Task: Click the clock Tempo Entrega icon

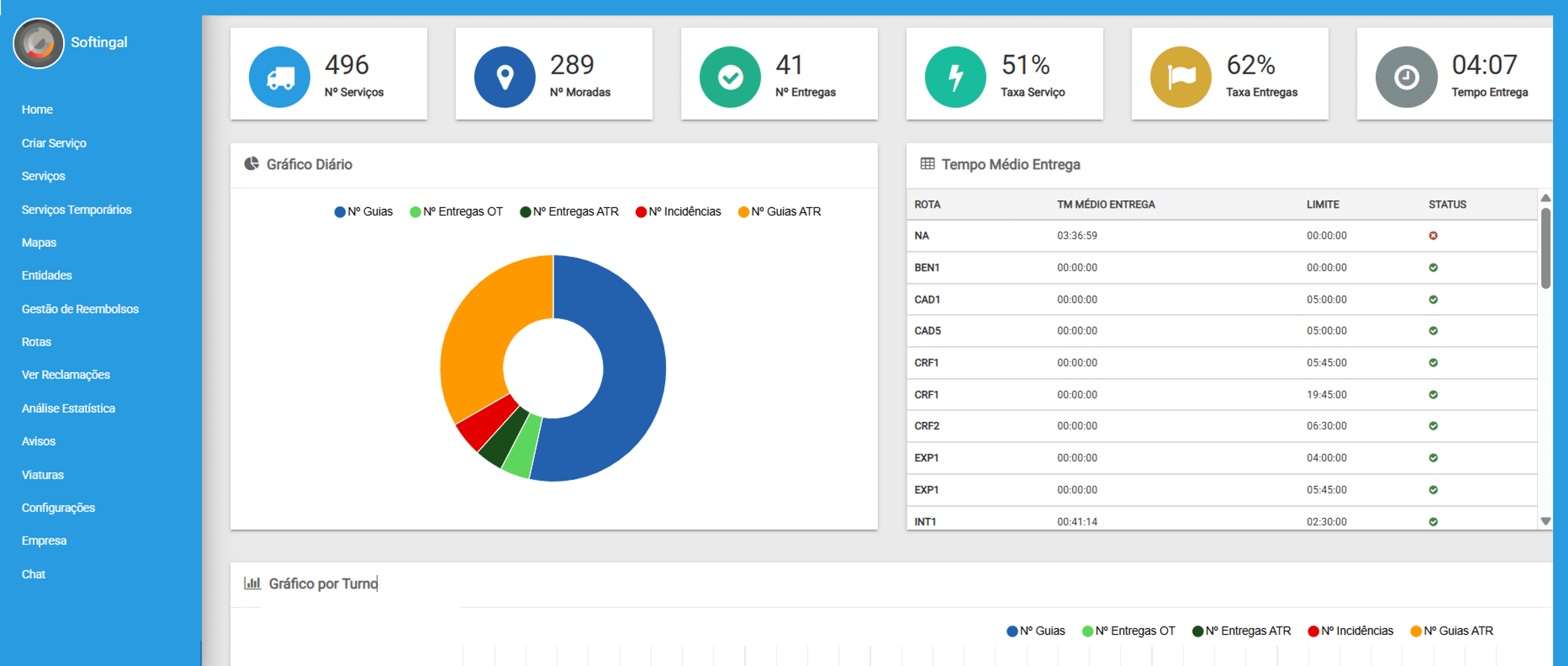Action: 1406,77
